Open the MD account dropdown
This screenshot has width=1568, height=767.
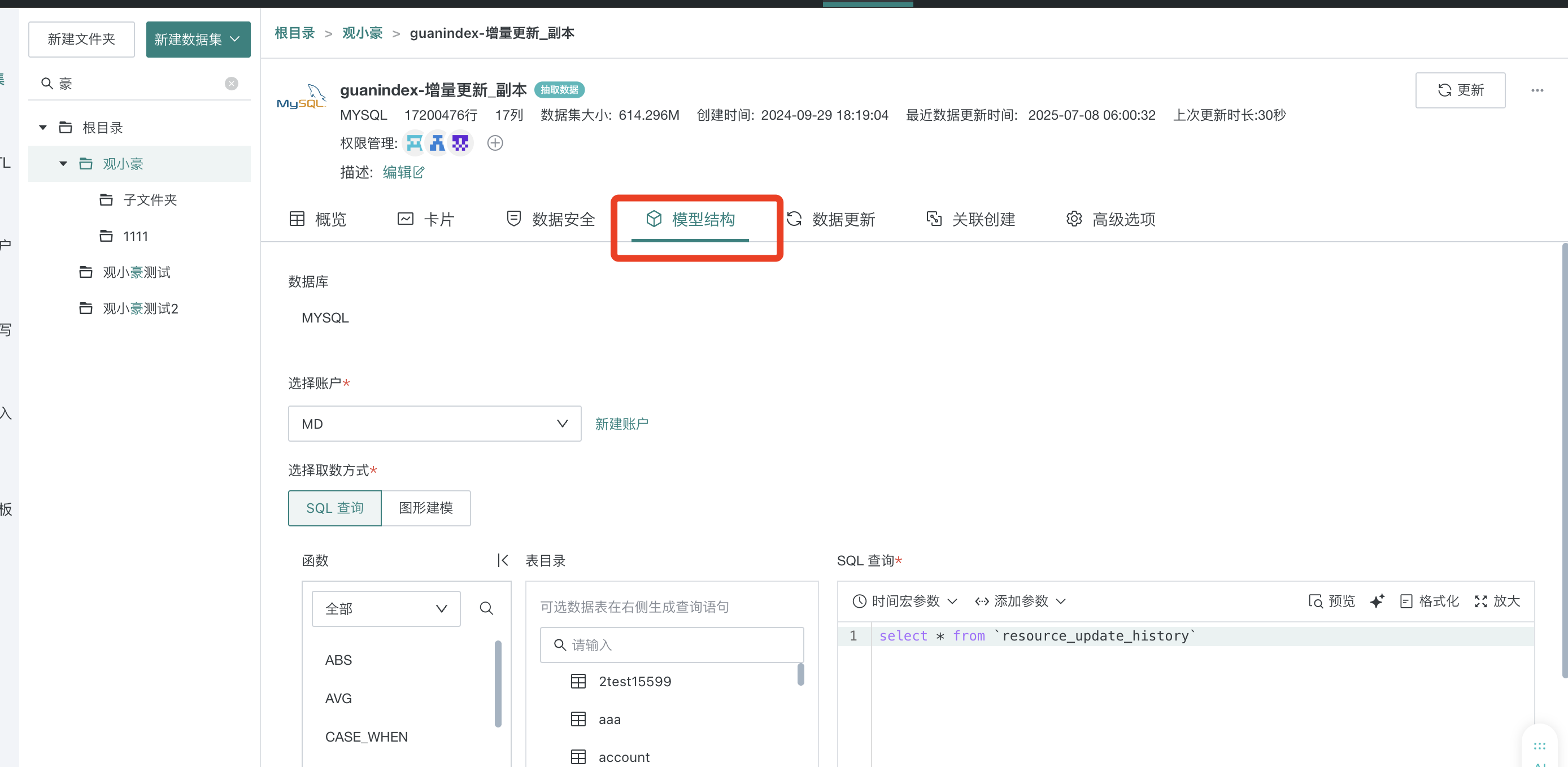pyautogui.click(x=434, y=424)
